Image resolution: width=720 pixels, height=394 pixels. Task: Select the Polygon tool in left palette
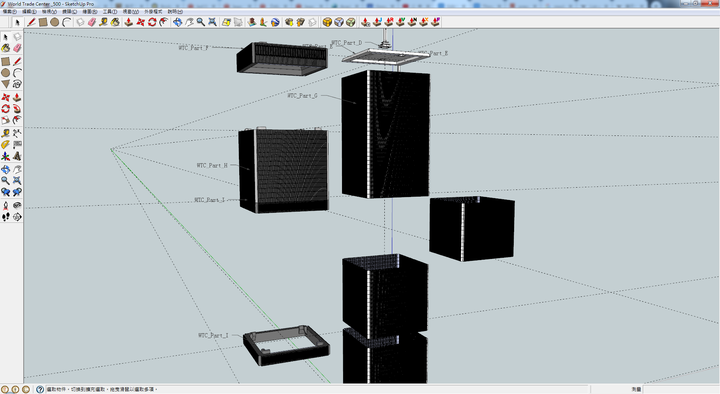point(6,84)
